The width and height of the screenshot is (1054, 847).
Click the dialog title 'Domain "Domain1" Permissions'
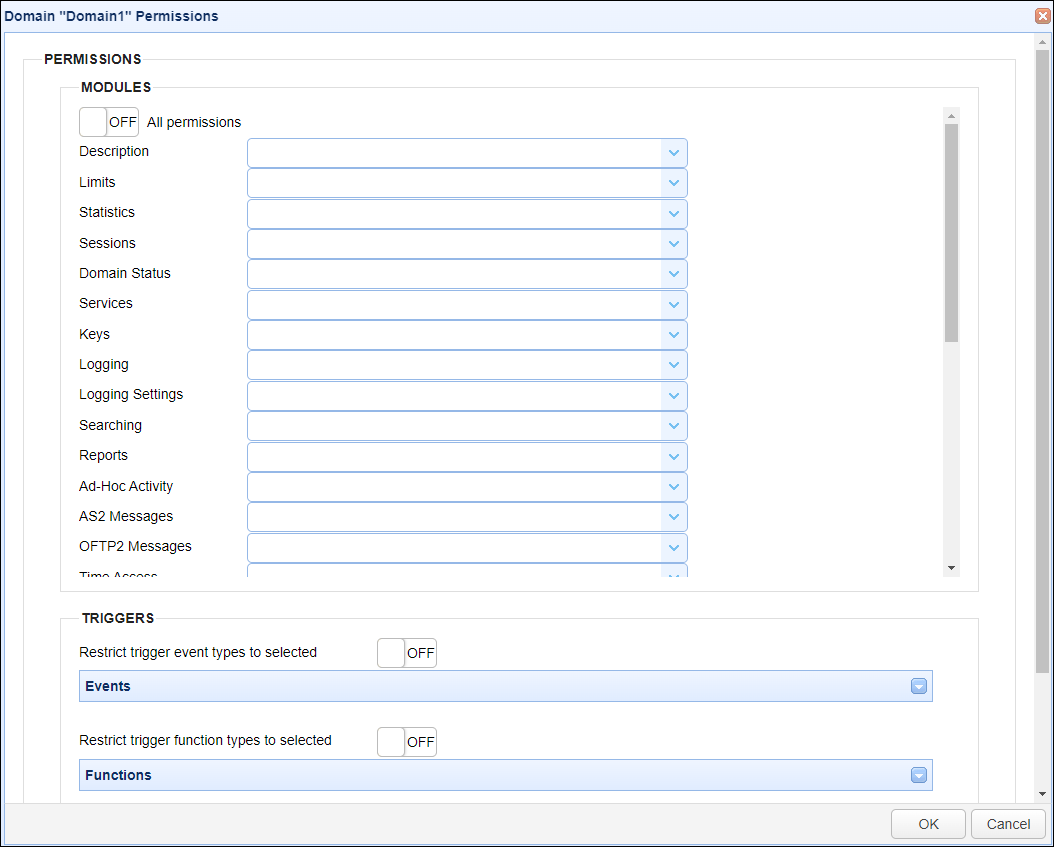[x=112, y=16]
